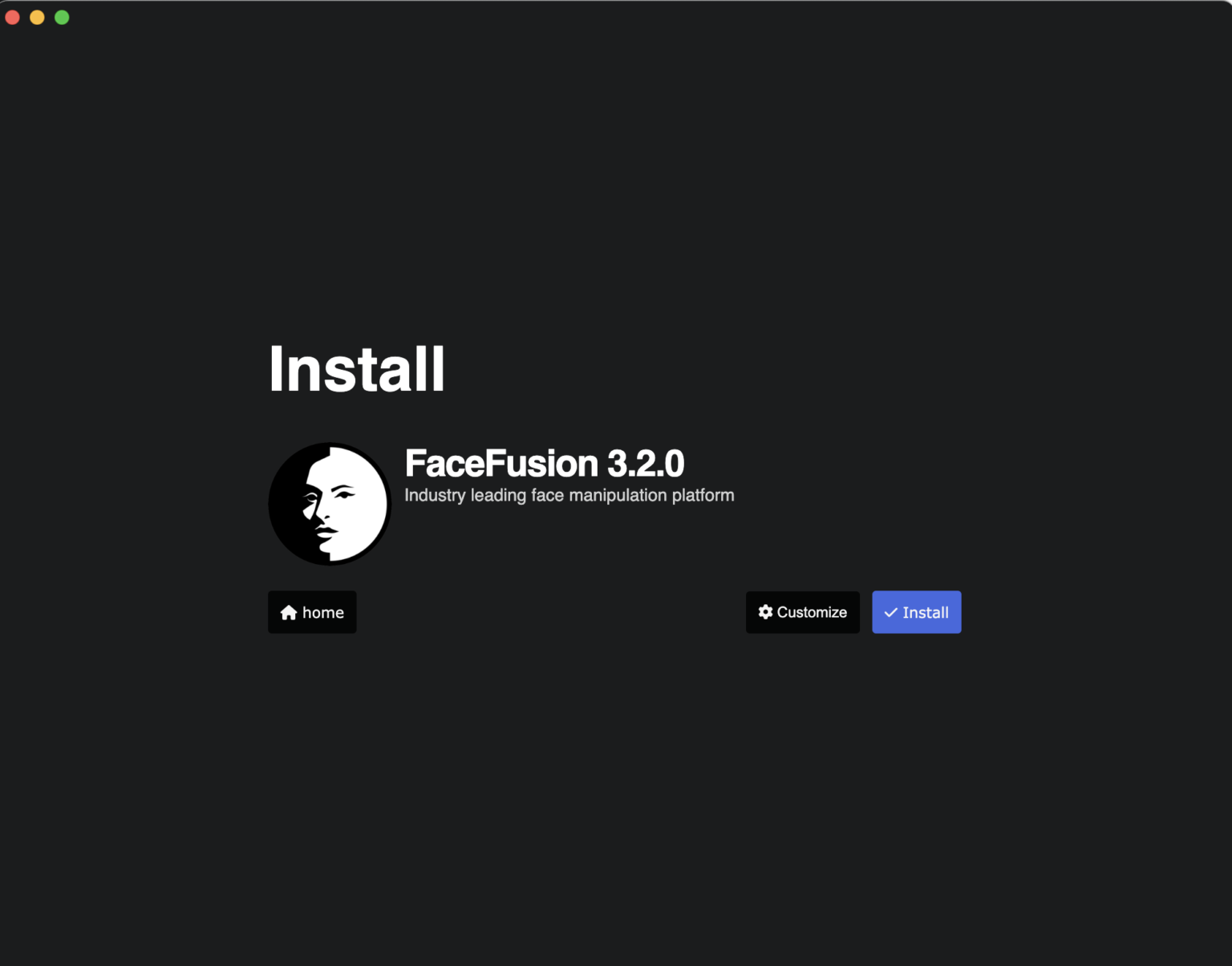1232x966 pixels.
Task: Click the 'Customize' label text
Action: coord(812,612)
